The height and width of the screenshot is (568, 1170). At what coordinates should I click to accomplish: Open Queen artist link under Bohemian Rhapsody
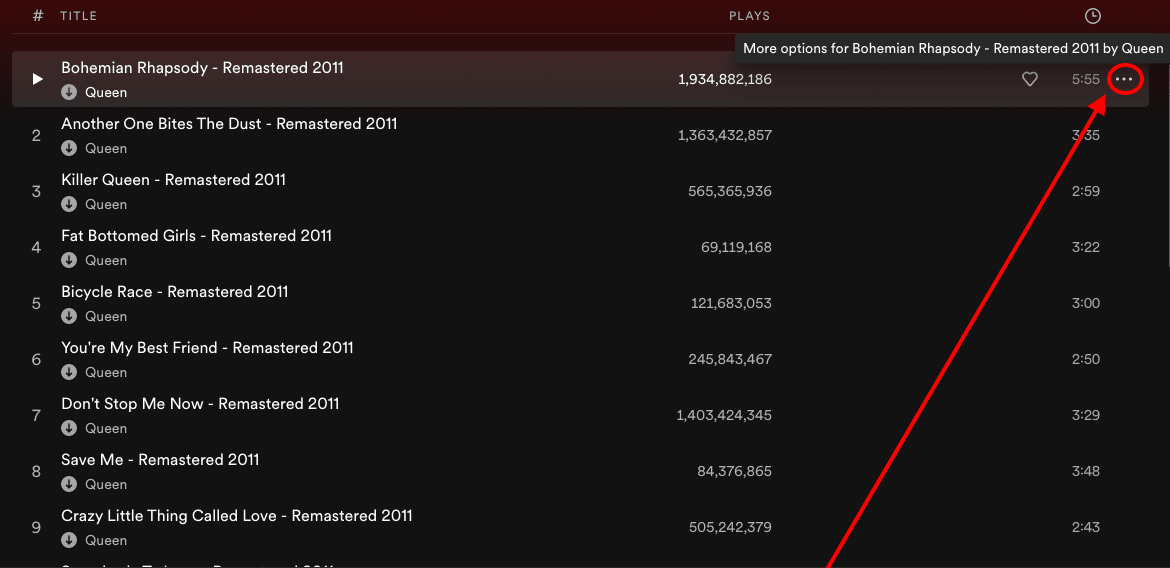coord(106,93)
